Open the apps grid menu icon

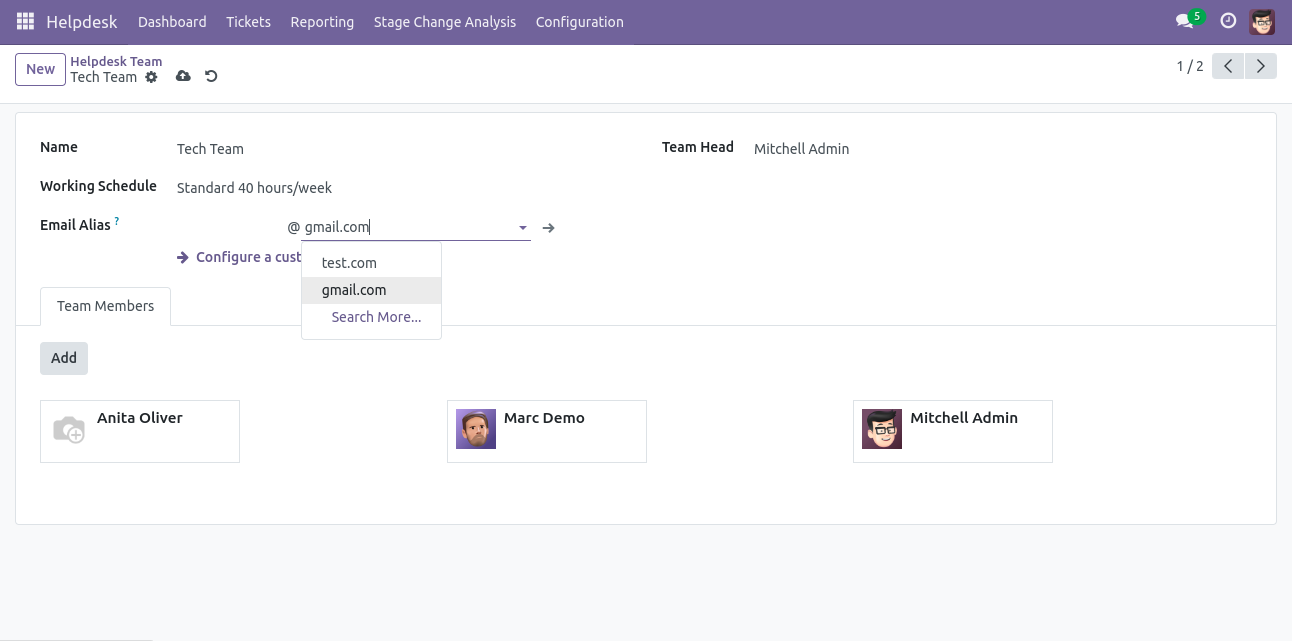(25, 21)
